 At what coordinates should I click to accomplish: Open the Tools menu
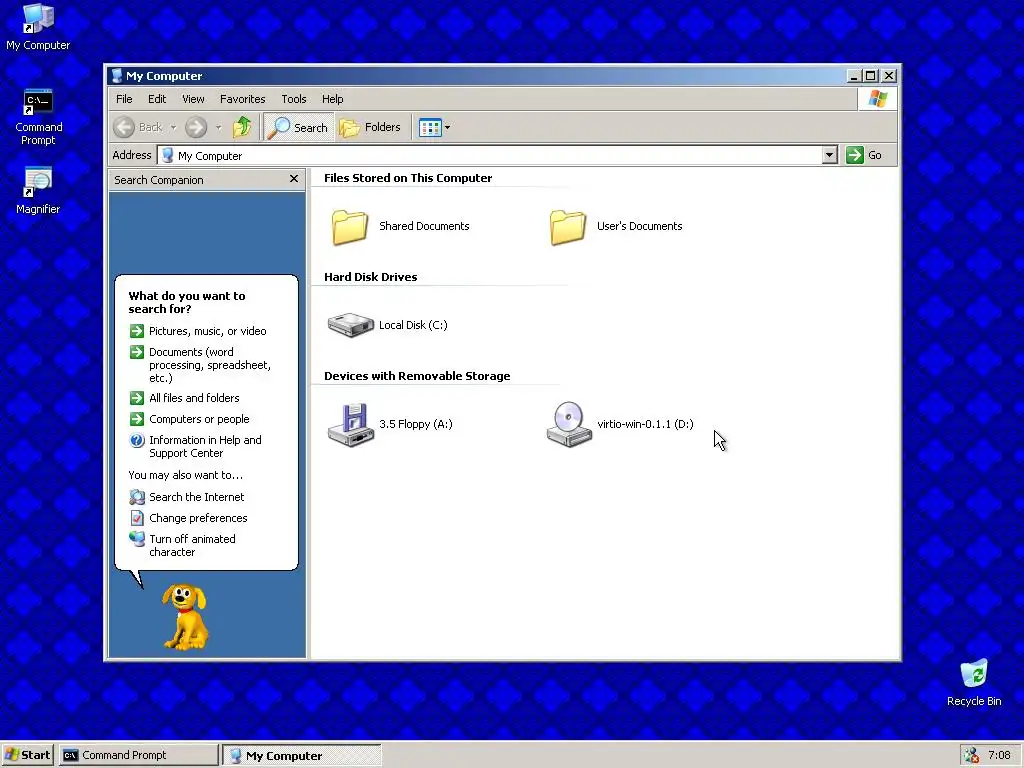click(x=294, y=99)
